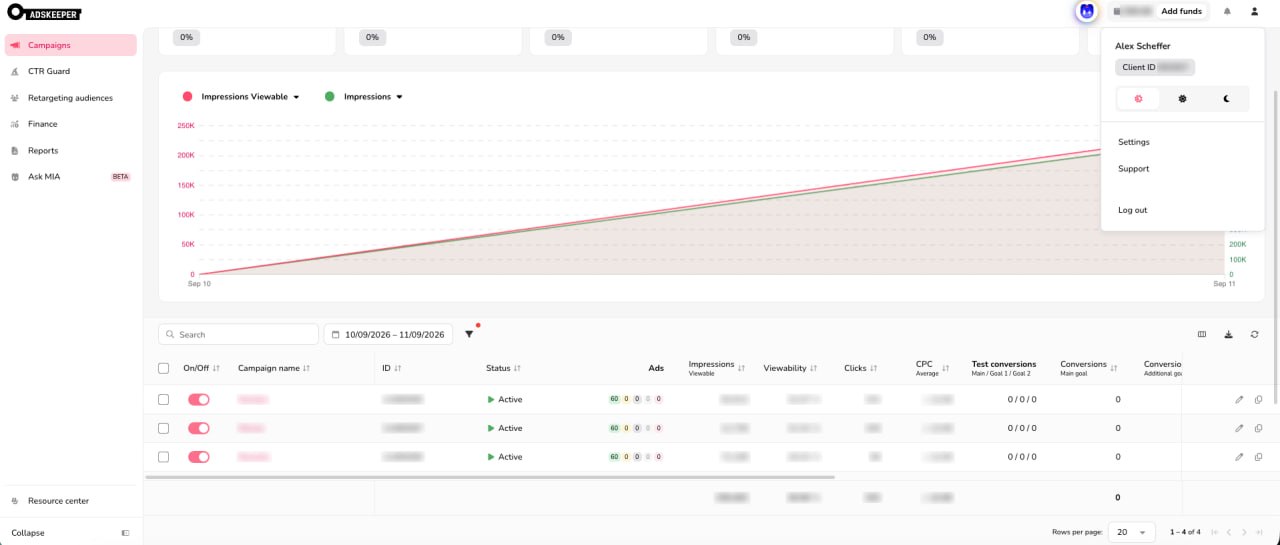Click the table's horizontal scrollbar

(490, 477)
